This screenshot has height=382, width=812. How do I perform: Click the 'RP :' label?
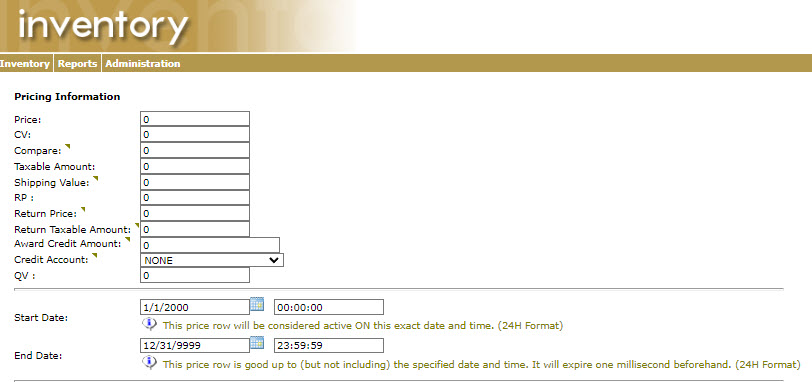tap(23, 198)
